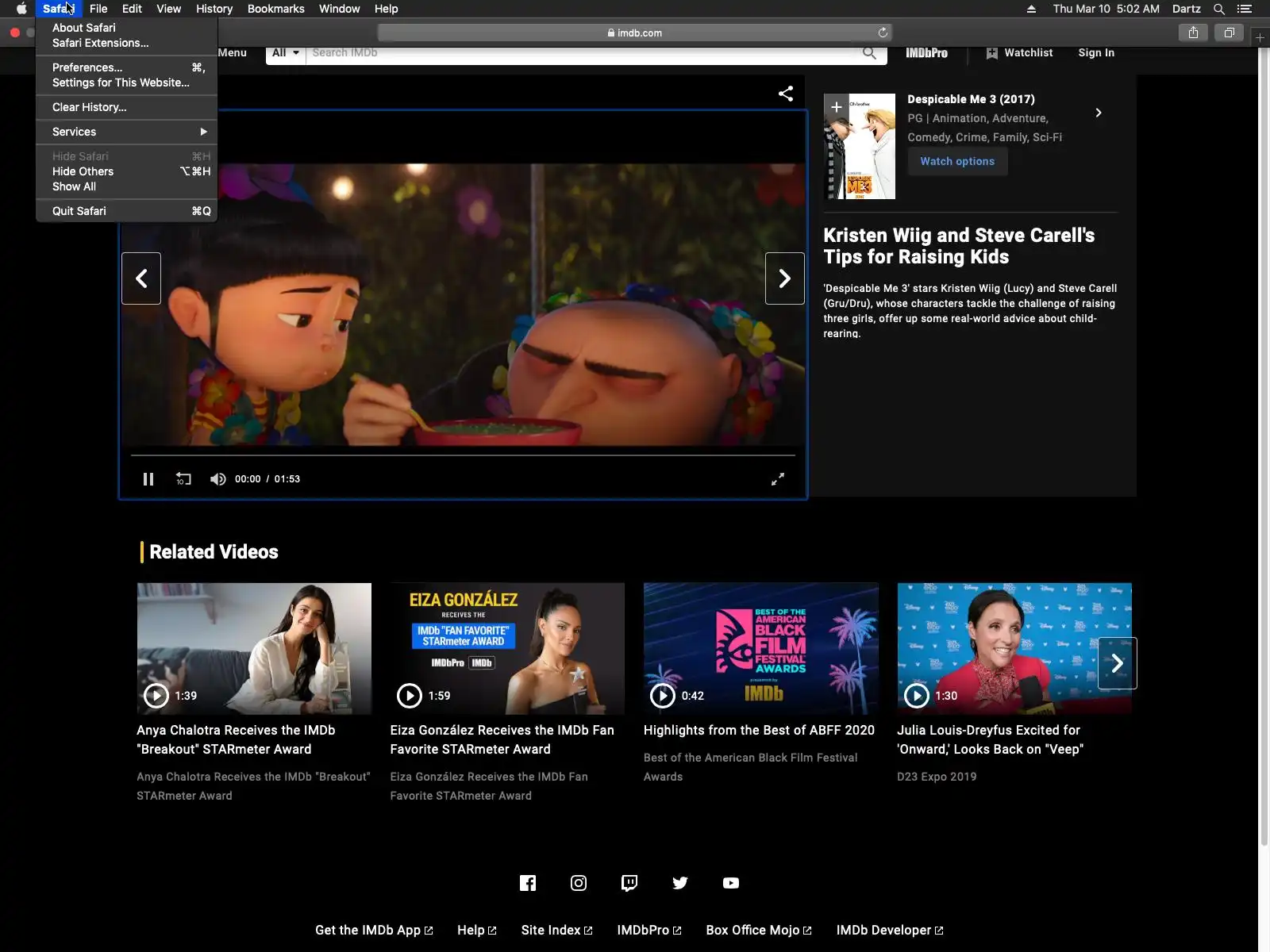Open Spotlight search in menu bar
1270x952 pixels.
1219,9
